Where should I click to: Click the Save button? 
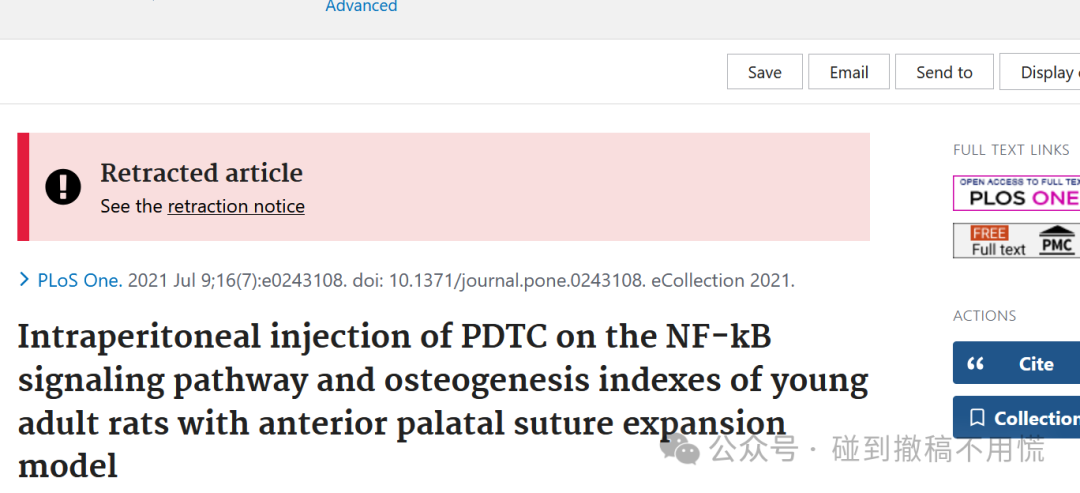pyautogui.click(x=765, y=72)
